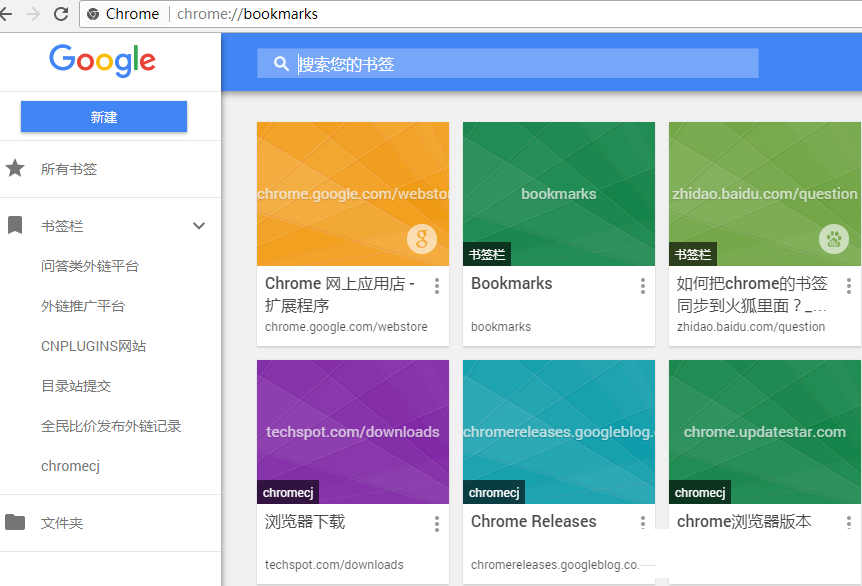Click the Chrome icon in the address bar
862x586 pixels.
point(93,14)
